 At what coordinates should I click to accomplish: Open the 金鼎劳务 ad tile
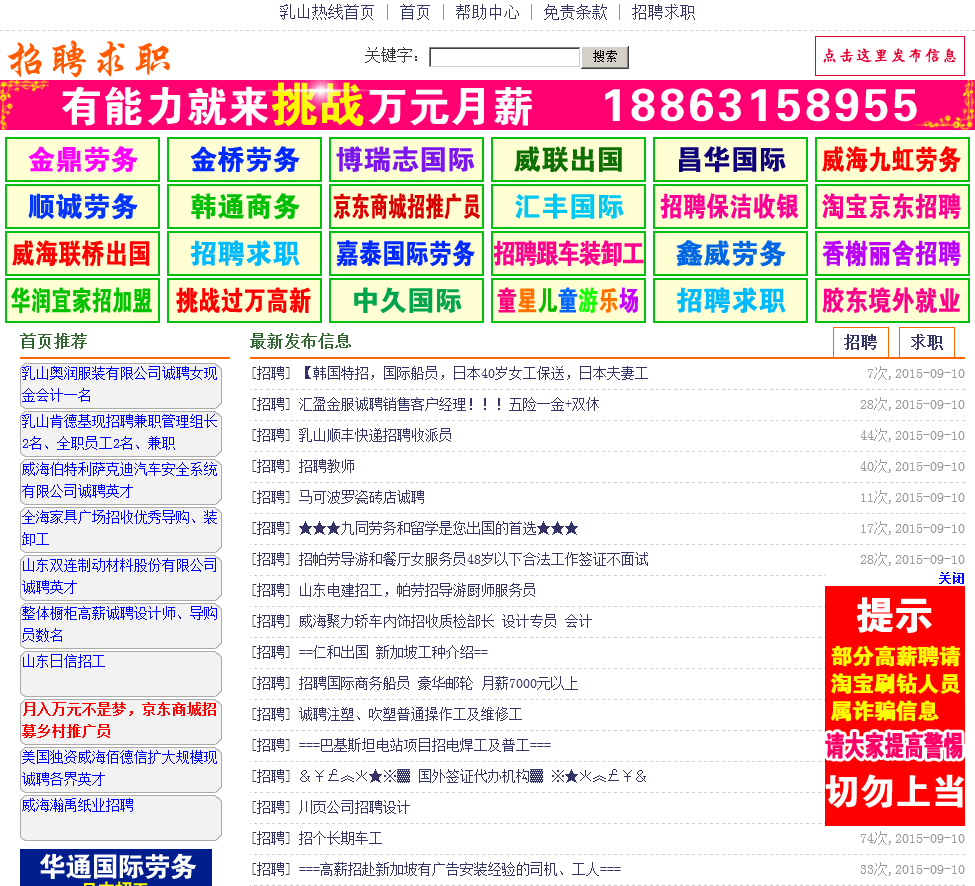coord(83,160)
